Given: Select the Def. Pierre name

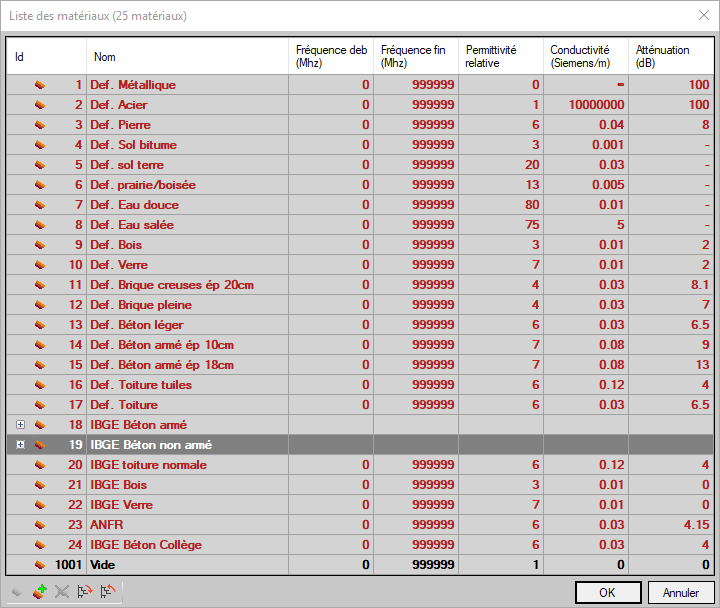Looking at the screenshot, I should [x=120, y=125].
